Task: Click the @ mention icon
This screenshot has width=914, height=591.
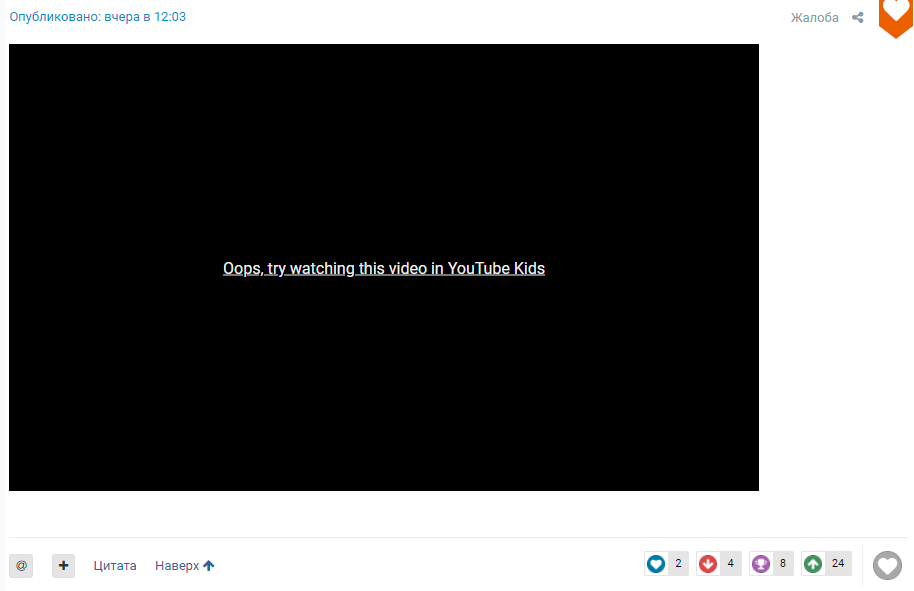Action: (x=21, y=565)
